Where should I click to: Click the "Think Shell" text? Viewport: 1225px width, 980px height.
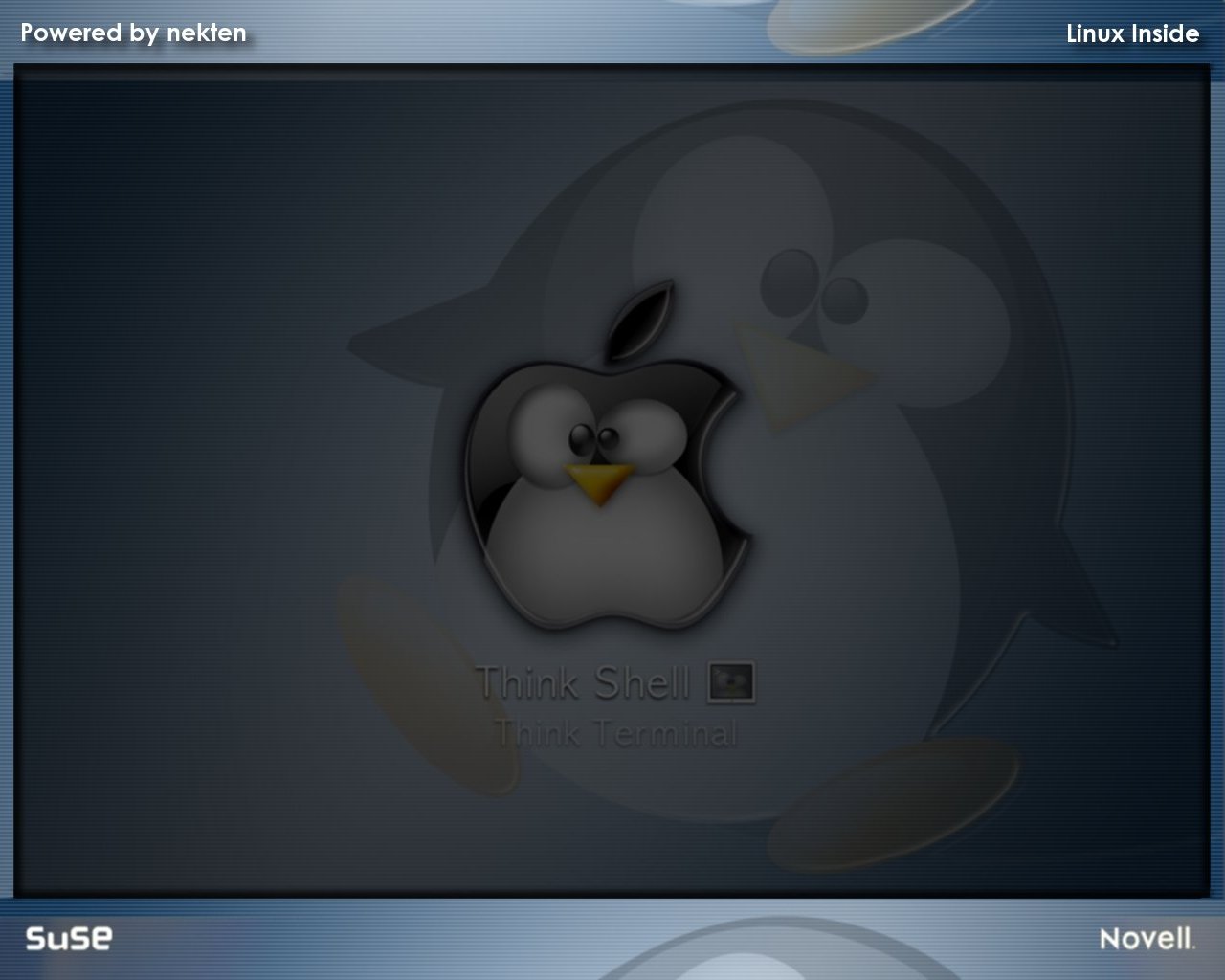583,682
